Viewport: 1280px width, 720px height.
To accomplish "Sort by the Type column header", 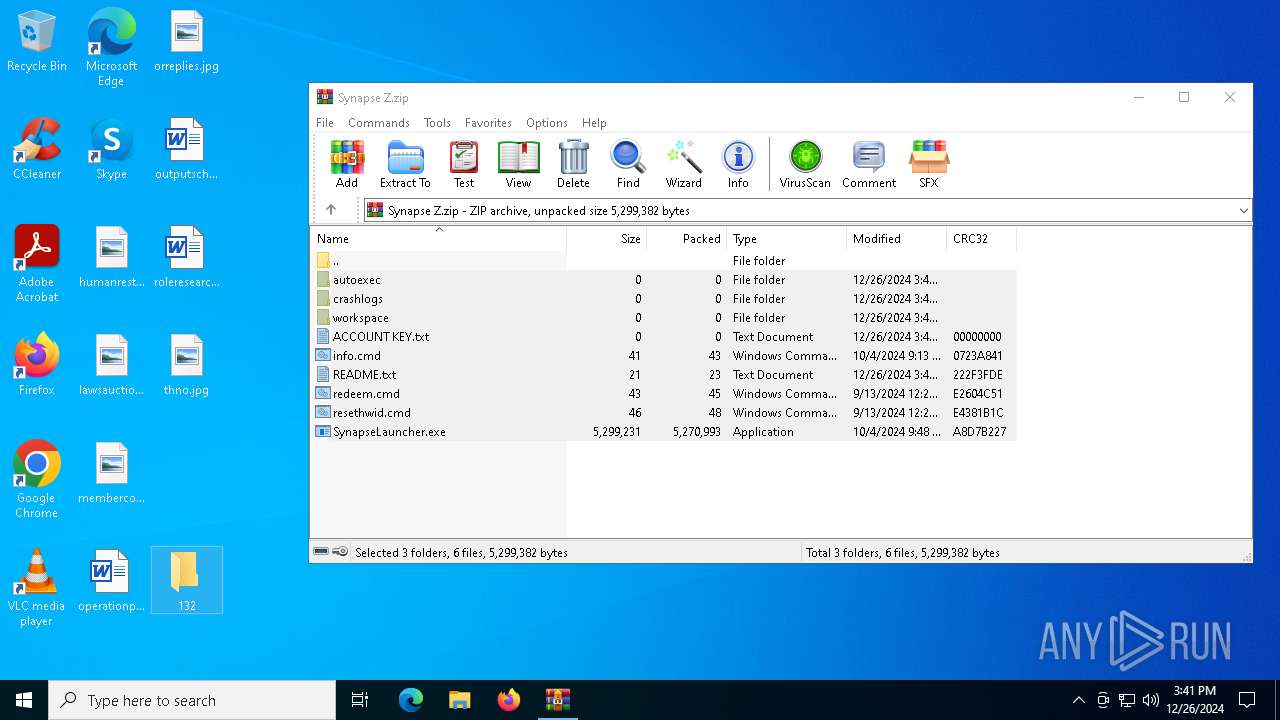I will pyautogui.click(x=787, y=239).
